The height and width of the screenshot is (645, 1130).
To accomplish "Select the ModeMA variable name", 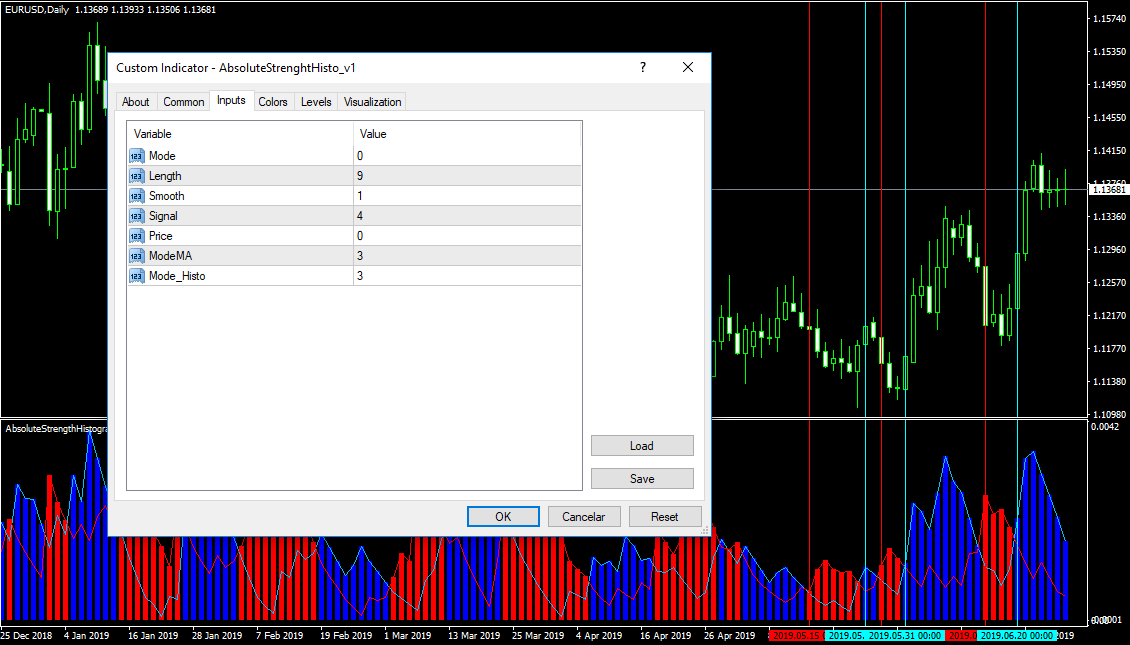I will point(171,256).
